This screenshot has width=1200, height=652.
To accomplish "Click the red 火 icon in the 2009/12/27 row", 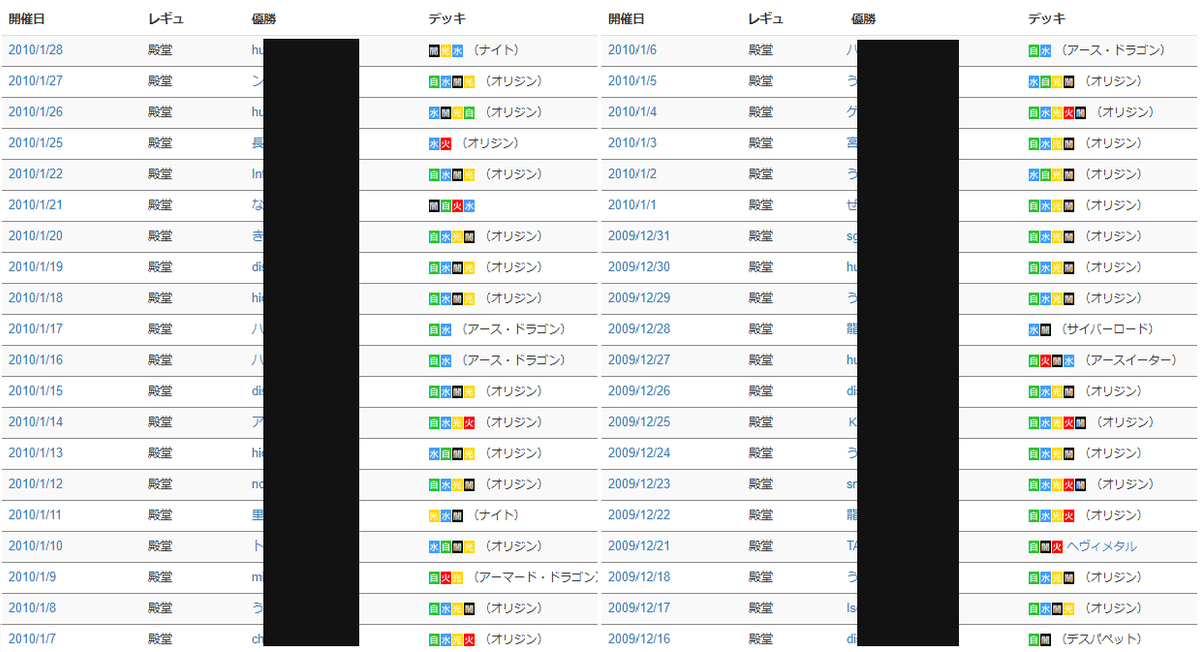I will (x=1046, y=360).
